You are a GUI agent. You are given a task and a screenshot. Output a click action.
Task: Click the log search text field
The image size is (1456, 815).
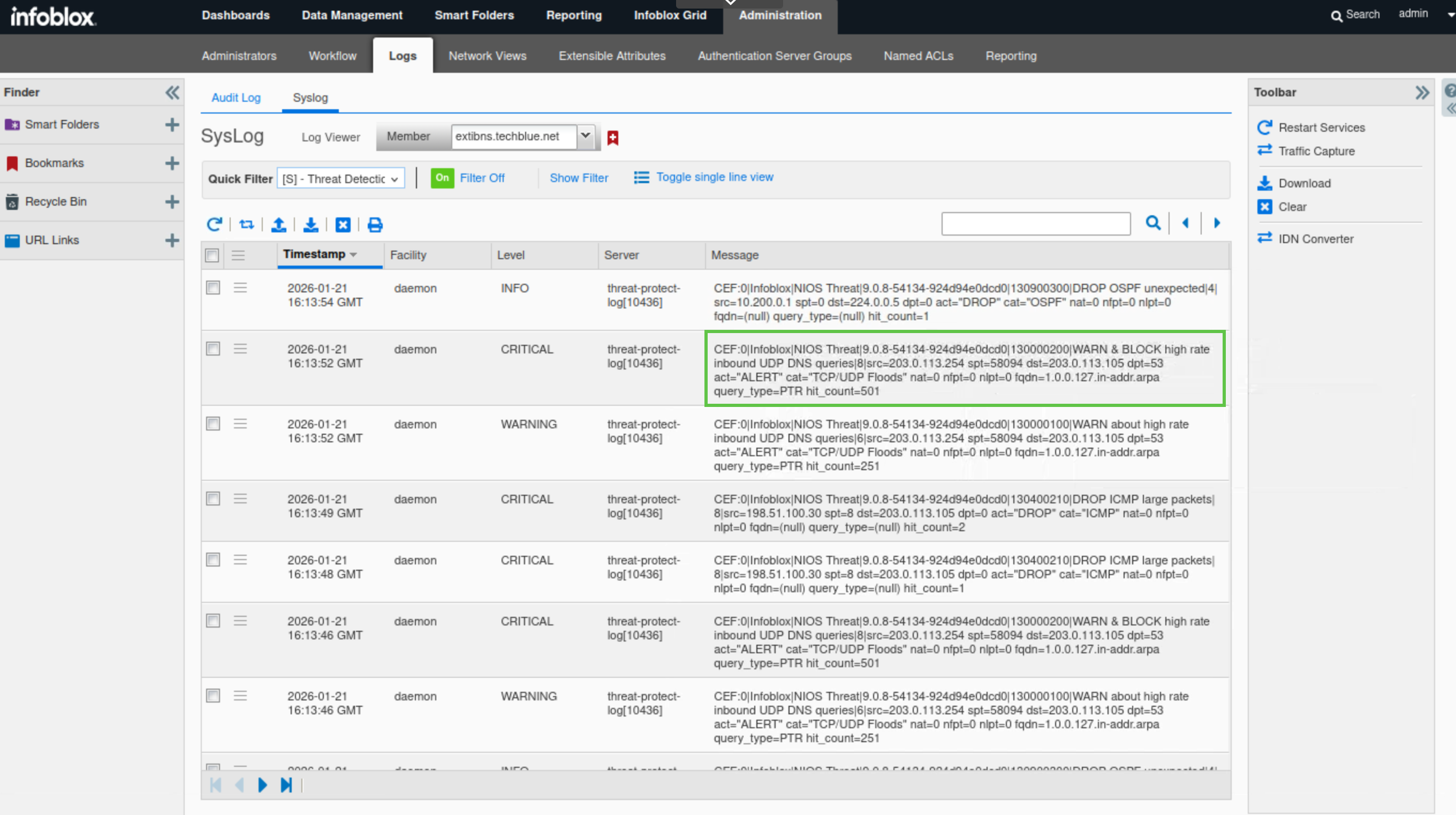click(x=1035, y=223)
